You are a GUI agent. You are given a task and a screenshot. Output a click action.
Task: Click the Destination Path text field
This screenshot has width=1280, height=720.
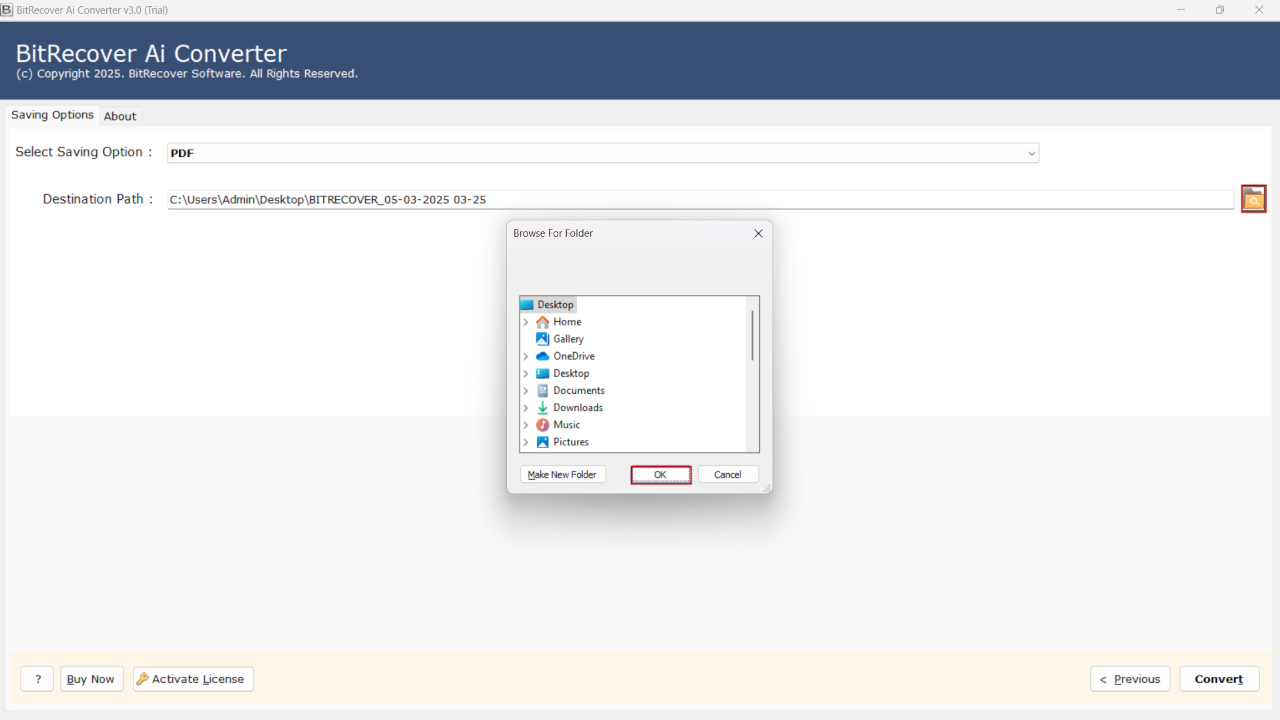pyautogui.click(x=700, y=200)
